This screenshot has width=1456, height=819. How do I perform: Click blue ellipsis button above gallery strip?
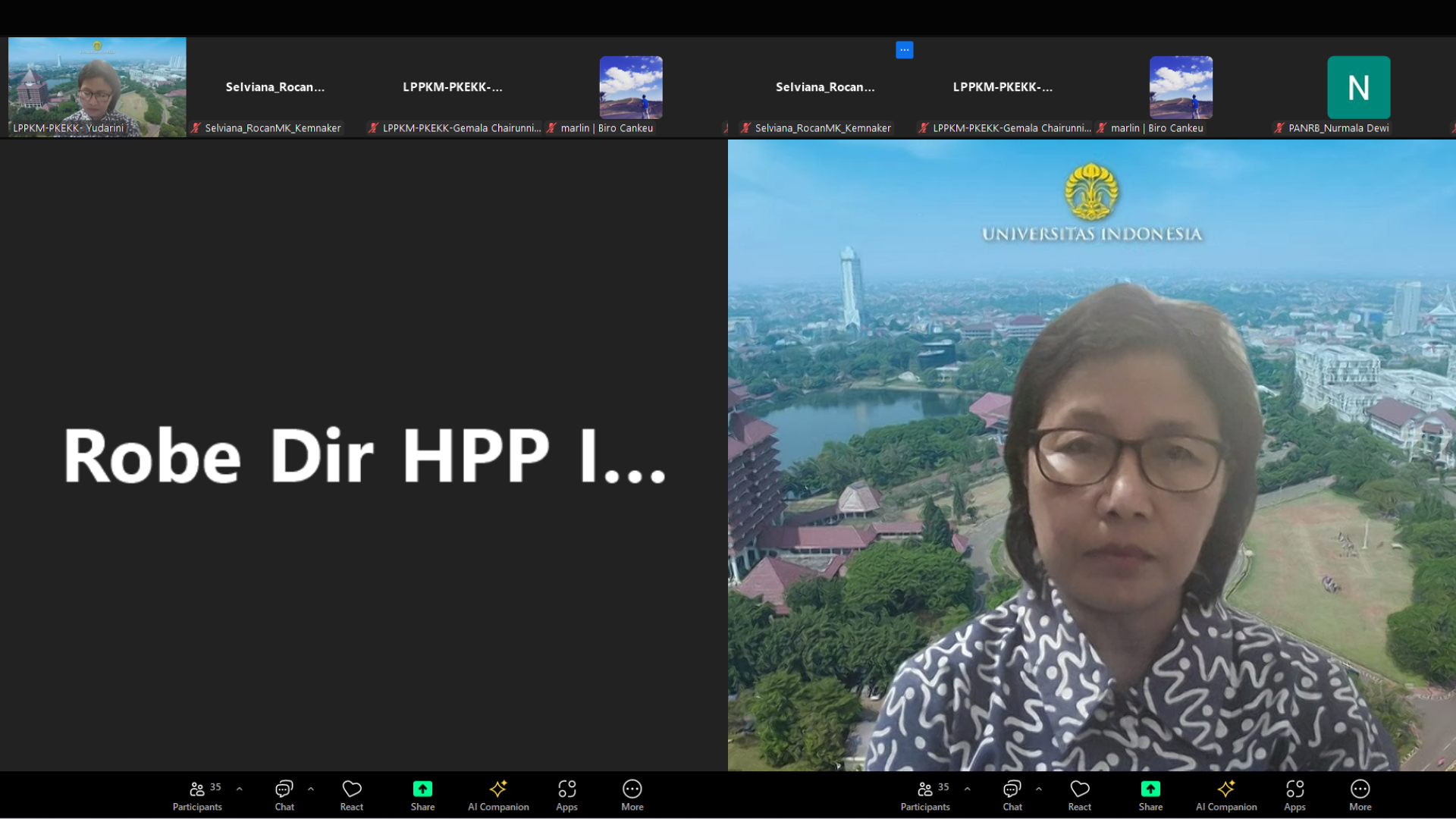tap(904, 50)
